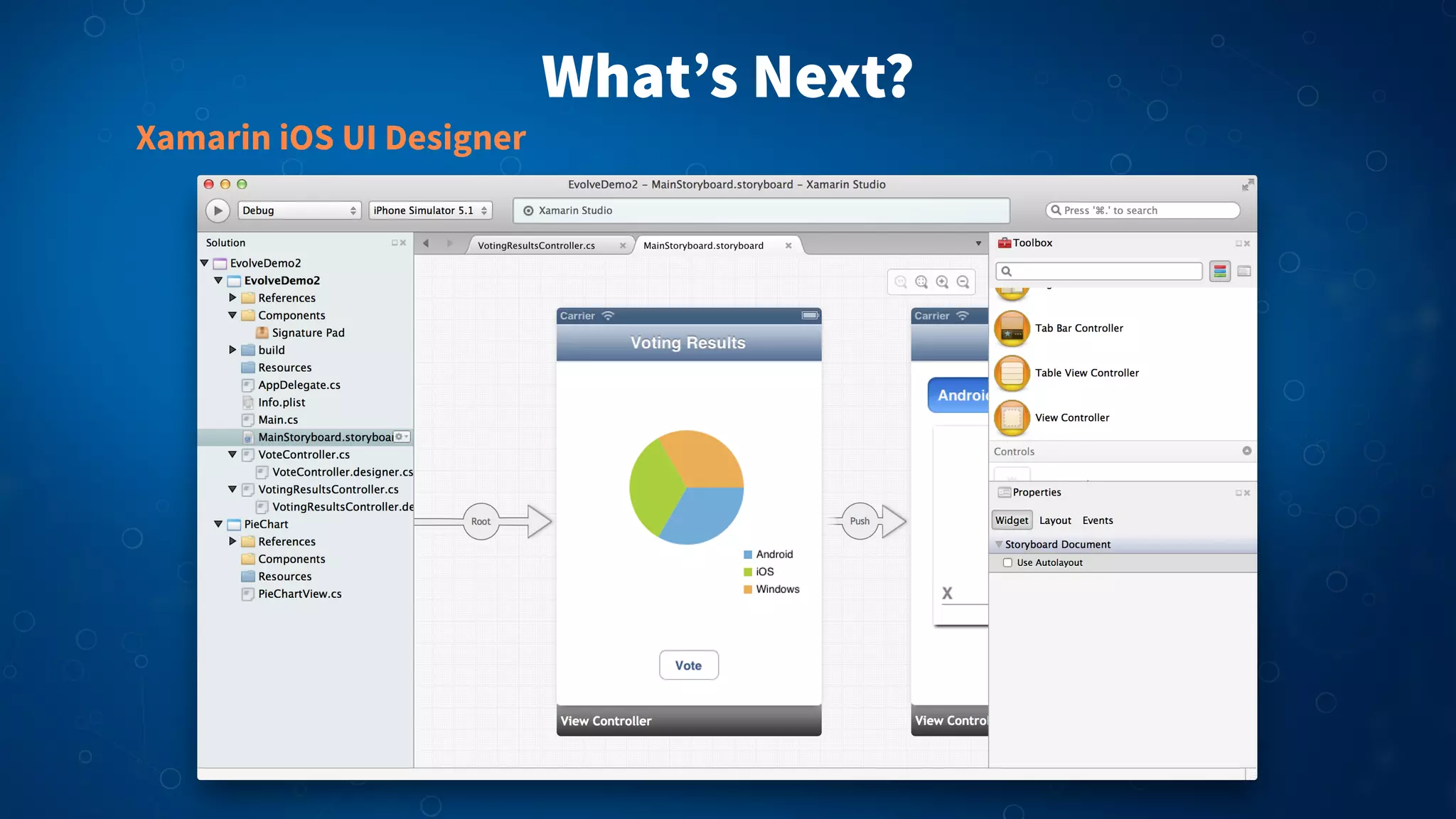Toggle fullscreen with window expand arrows icon
1456x819 pixels.
pyautogui.click(x=1248, y=185)
